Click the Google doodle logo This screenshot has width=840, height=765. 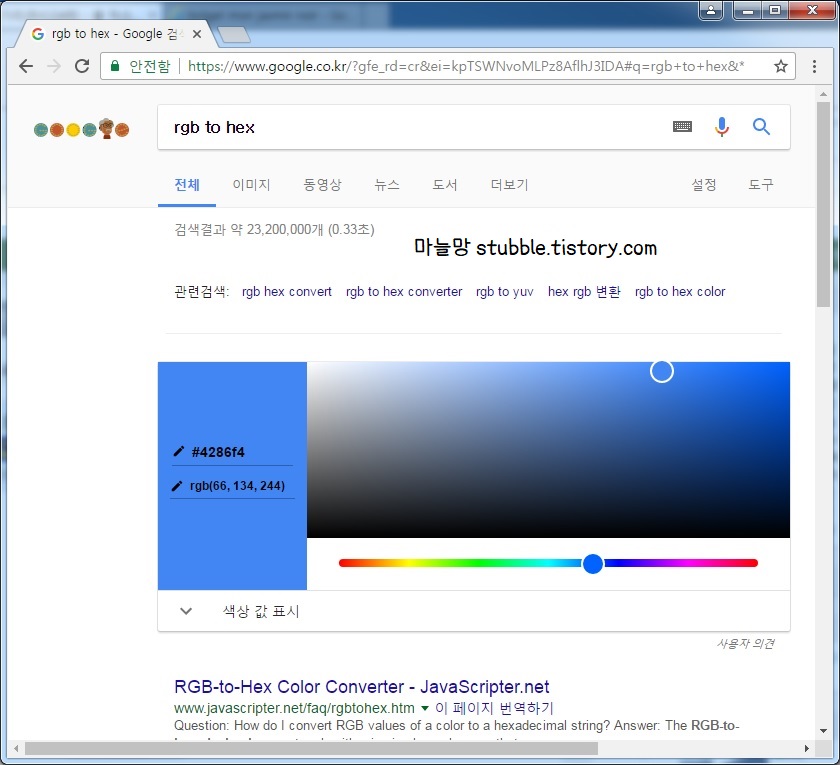81,129
